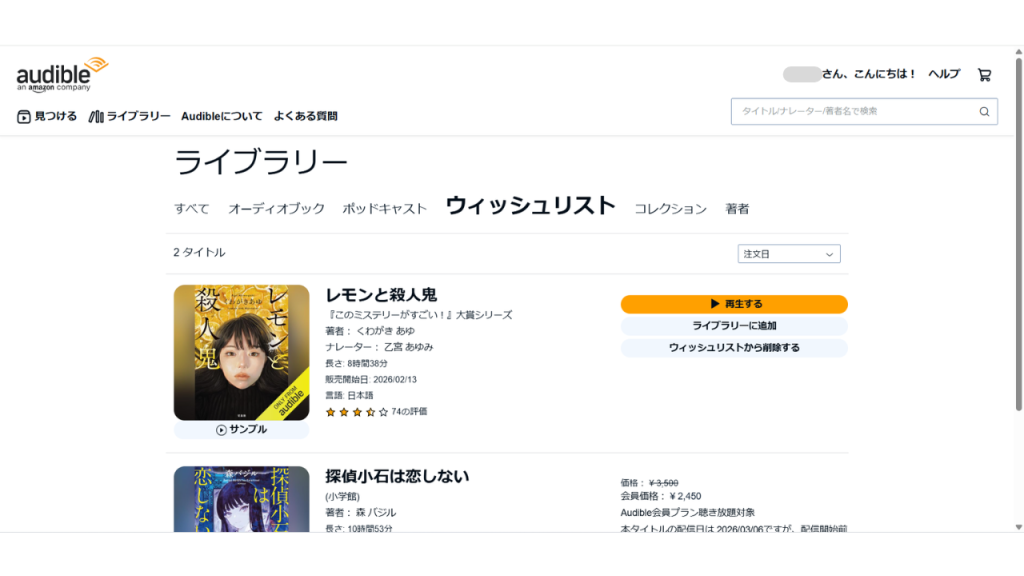Play the サンプル for レモンと殺人鬼

[x=242, y=430]
